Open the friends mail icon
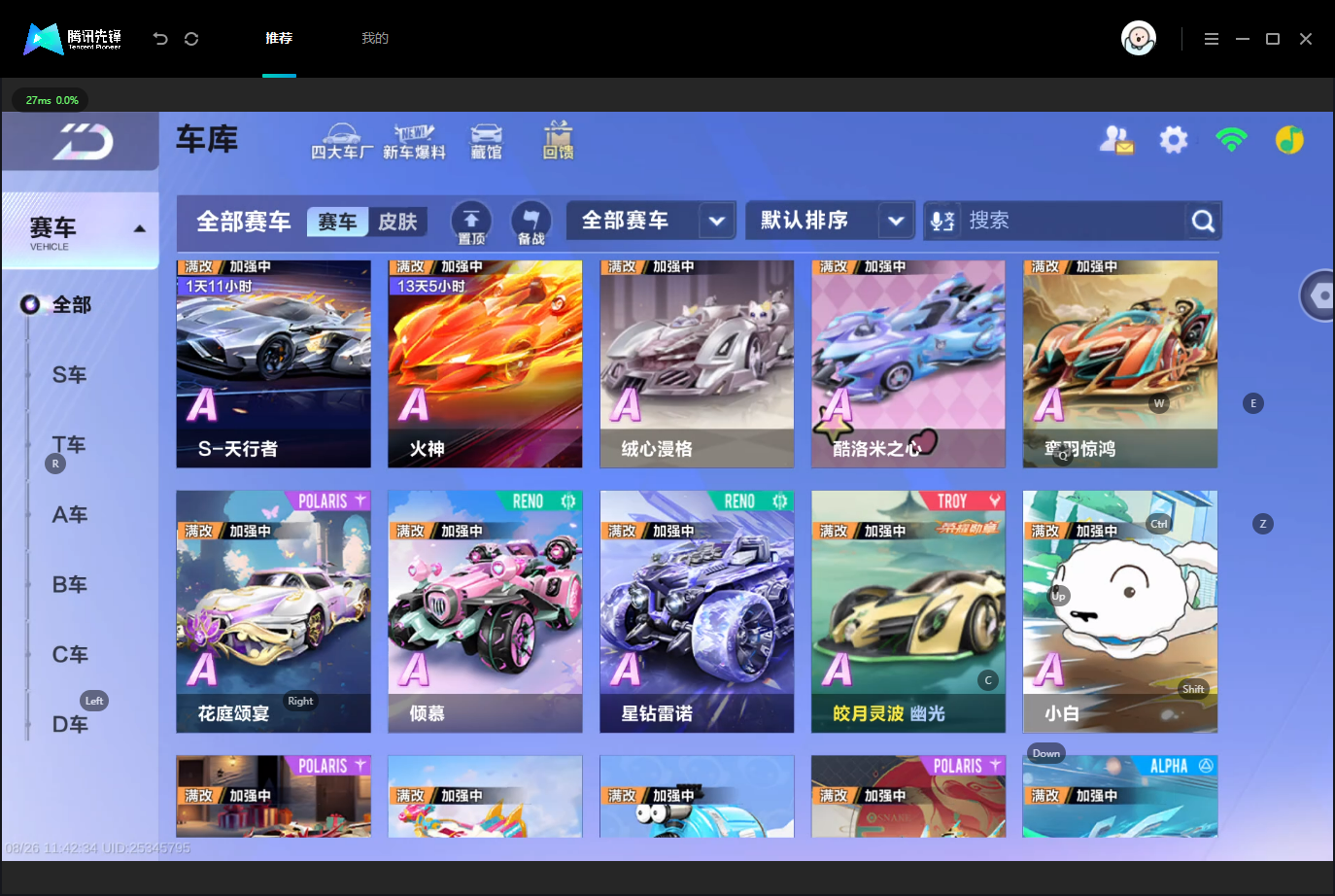Image resolution: width=1335 pixels, height=896 pixels. point(1116,140)
